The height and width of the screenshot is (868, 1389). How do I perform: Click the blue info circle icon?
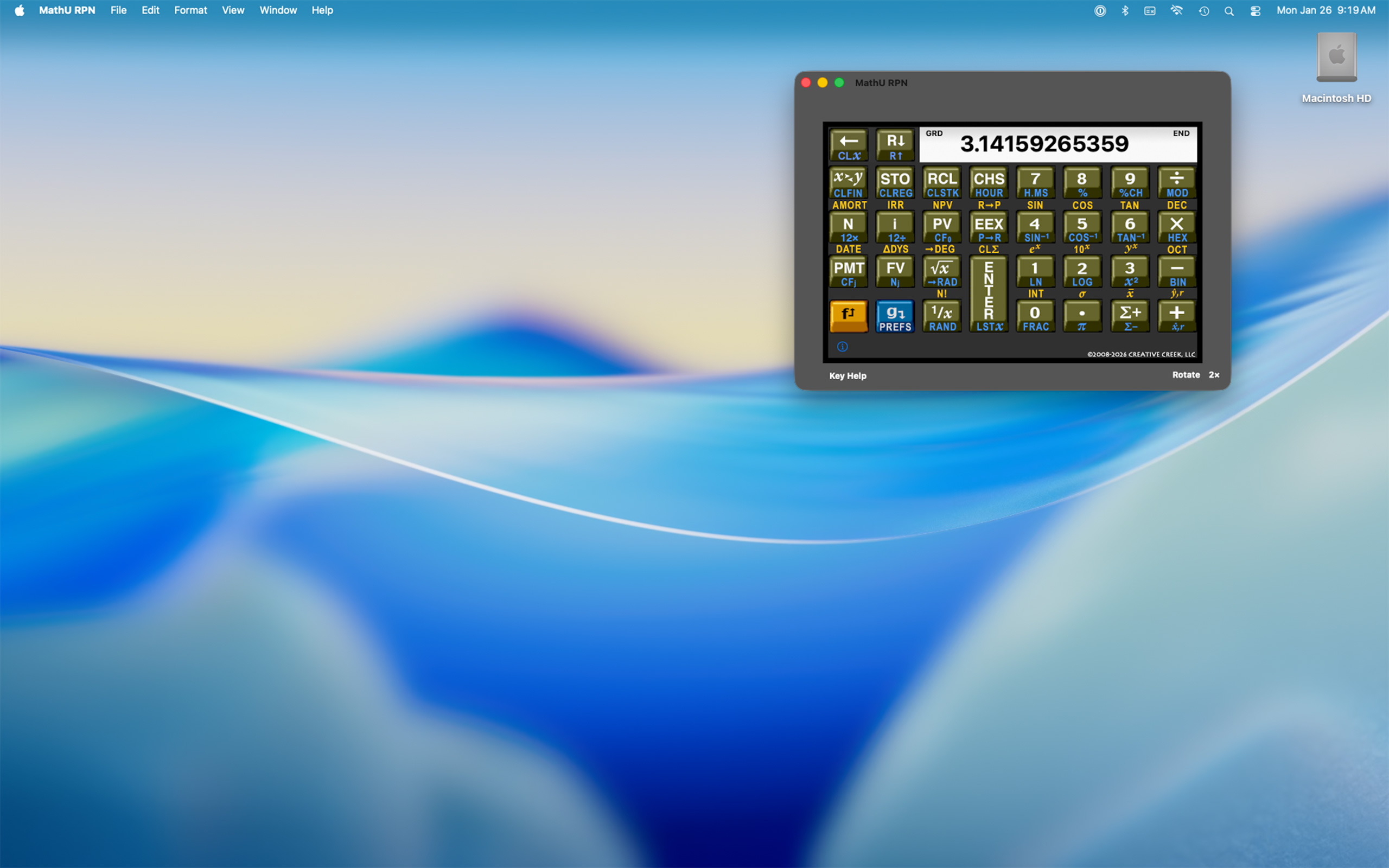pyautogui.click(x=842, y=347)
